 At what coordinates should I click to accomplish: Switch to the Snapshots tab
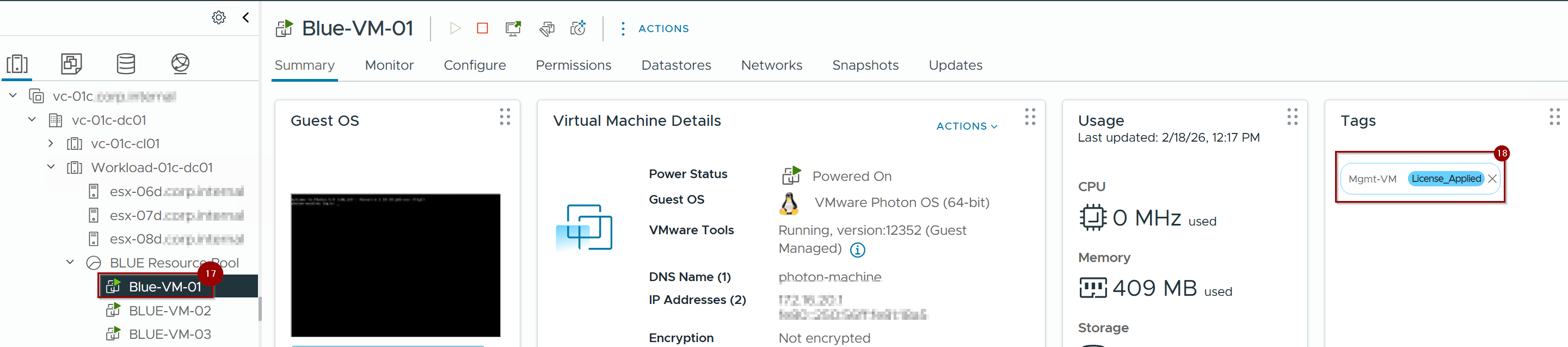[x=865, y=65]
